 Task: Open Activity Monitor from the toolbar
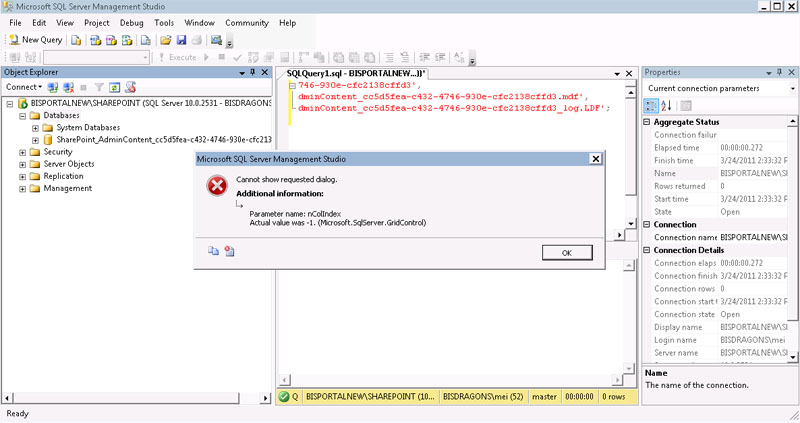point(216,40)
